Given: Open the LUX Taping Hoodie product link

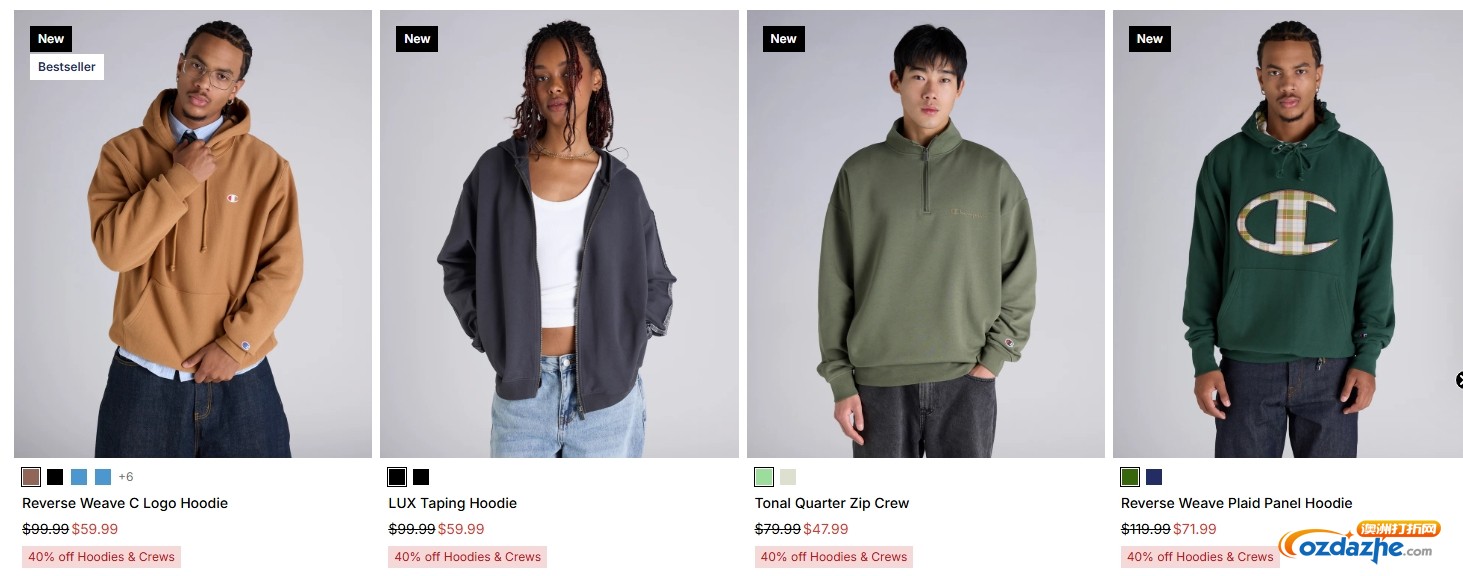Looking at the screenshot, I should [453, 503].
